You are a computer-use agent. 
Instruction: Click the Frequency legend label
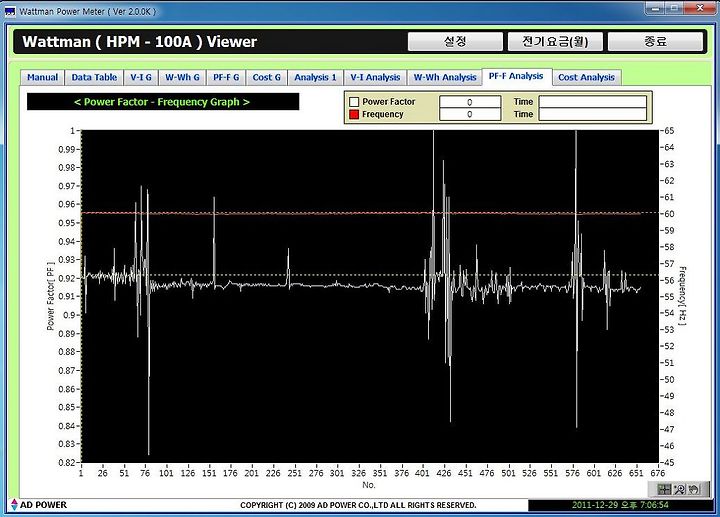(382, 114)
